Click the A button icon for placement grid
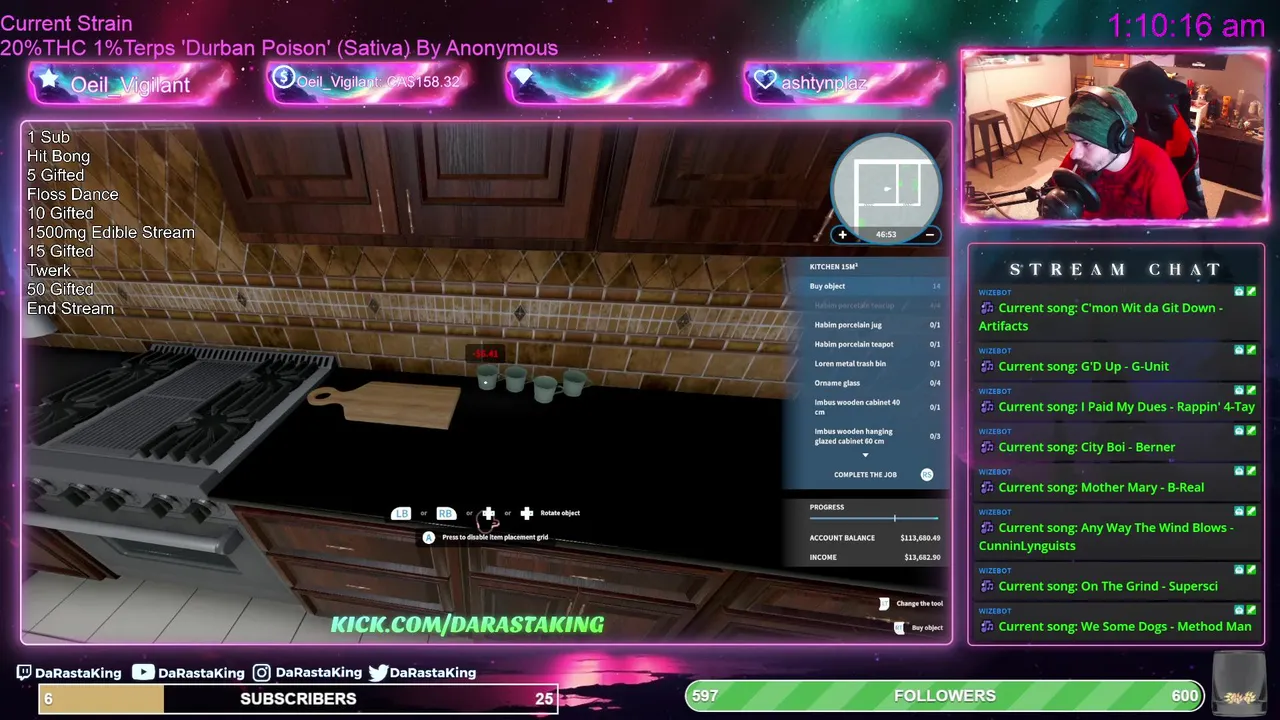The width and height of the screenshot is (1280, 720). [x=429, y=538]
